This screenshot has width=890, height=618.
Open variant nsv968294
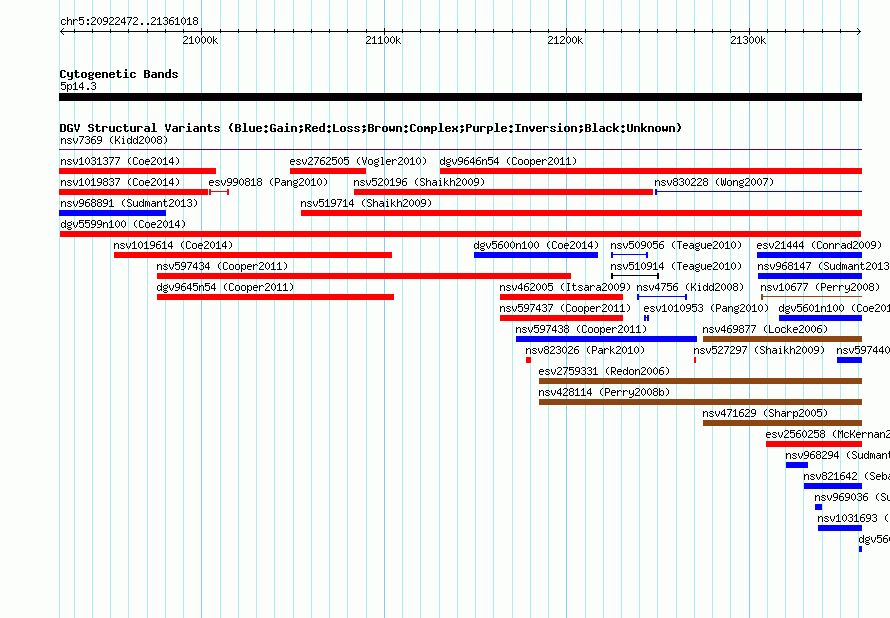pos(837,455)
